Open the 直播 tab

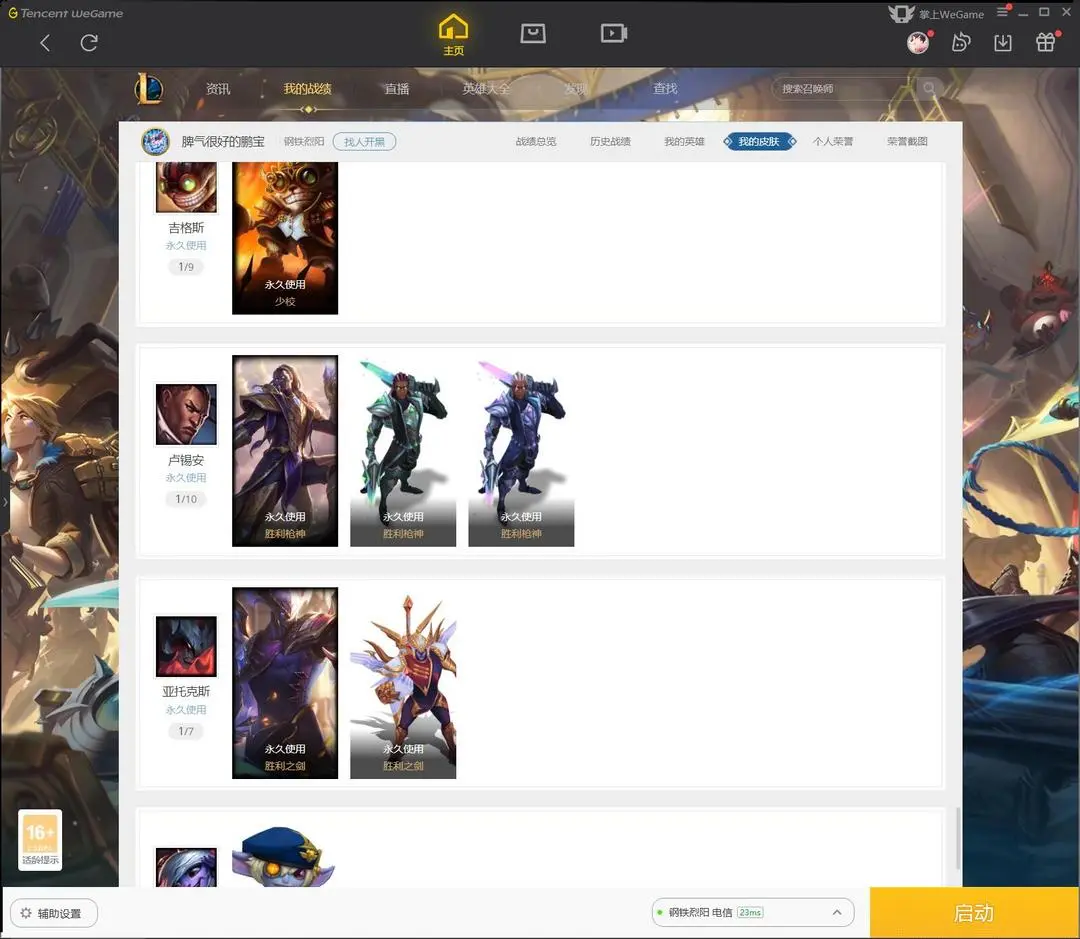click(397, 89)
